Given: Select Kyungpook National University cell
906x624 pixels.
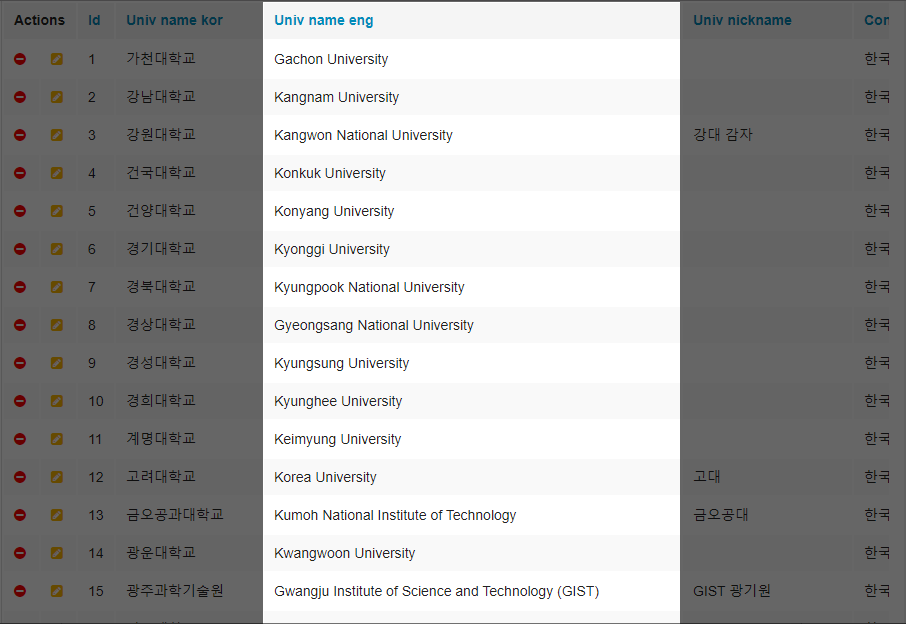Looking at the screenshot, I should pyautogui.click(x=471, y=287).
